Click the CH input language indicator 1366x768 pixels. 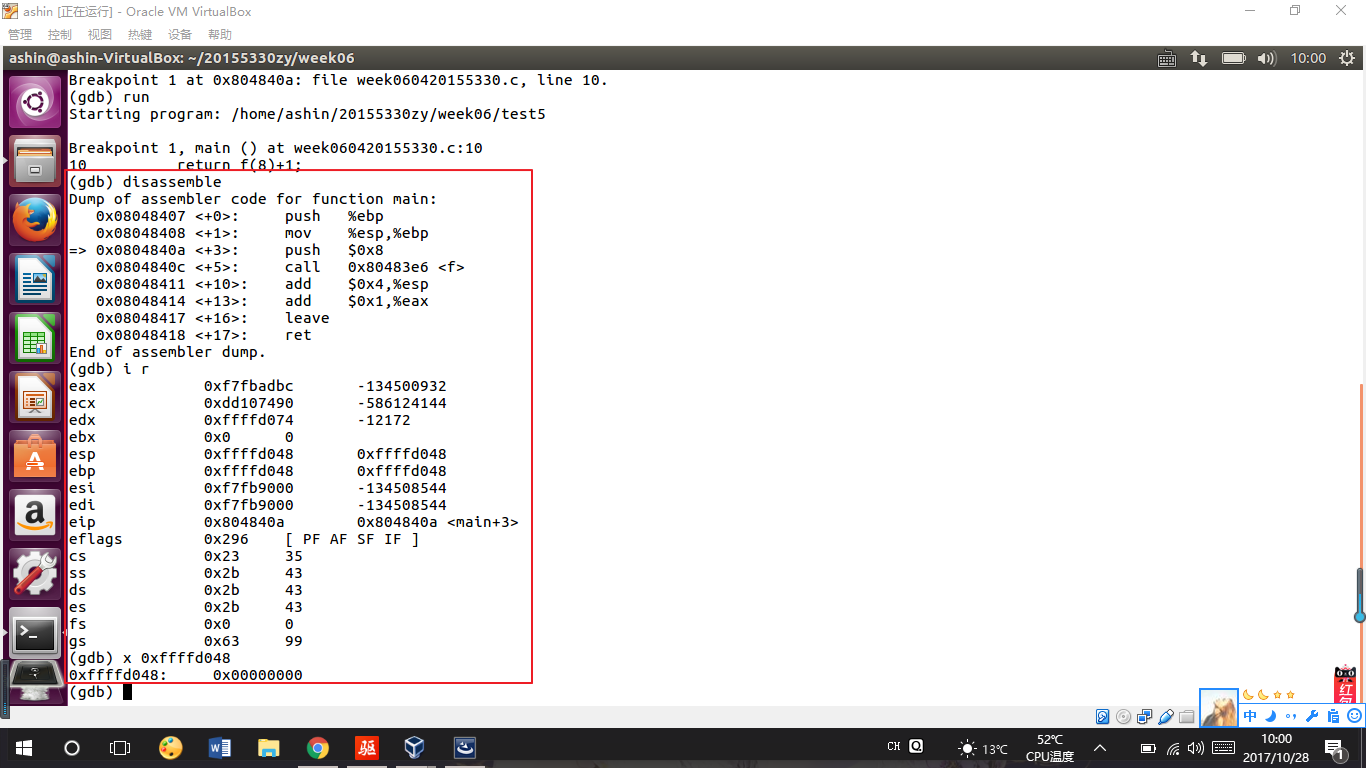(x=894, y=747)
